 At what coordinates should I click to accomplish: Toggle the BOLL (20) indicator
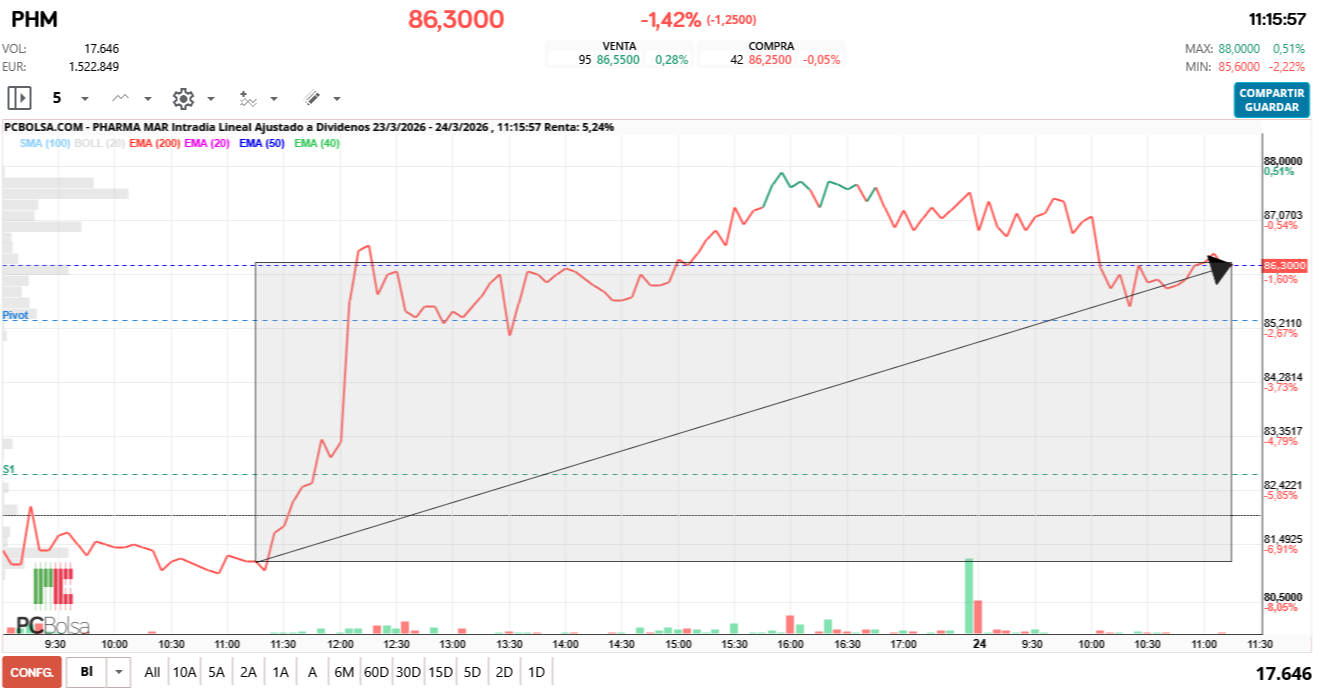pyautogui.click(x=100, y=143)
